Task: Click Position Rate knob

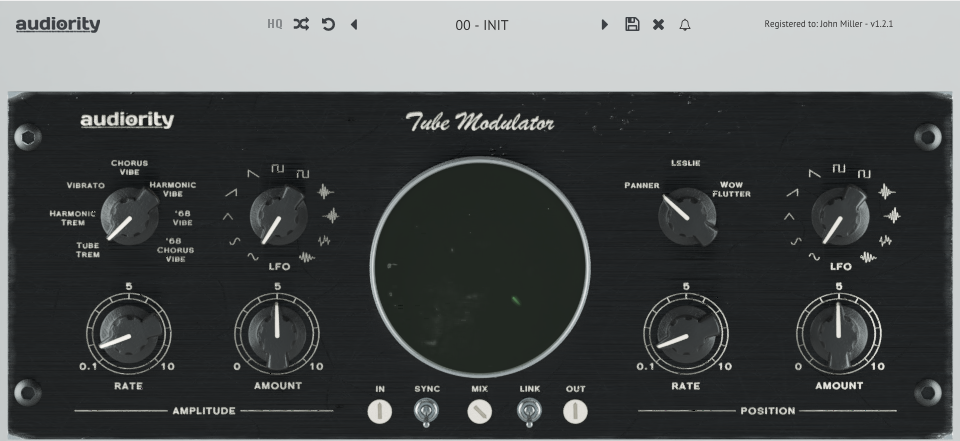Action: click(686, 334)
